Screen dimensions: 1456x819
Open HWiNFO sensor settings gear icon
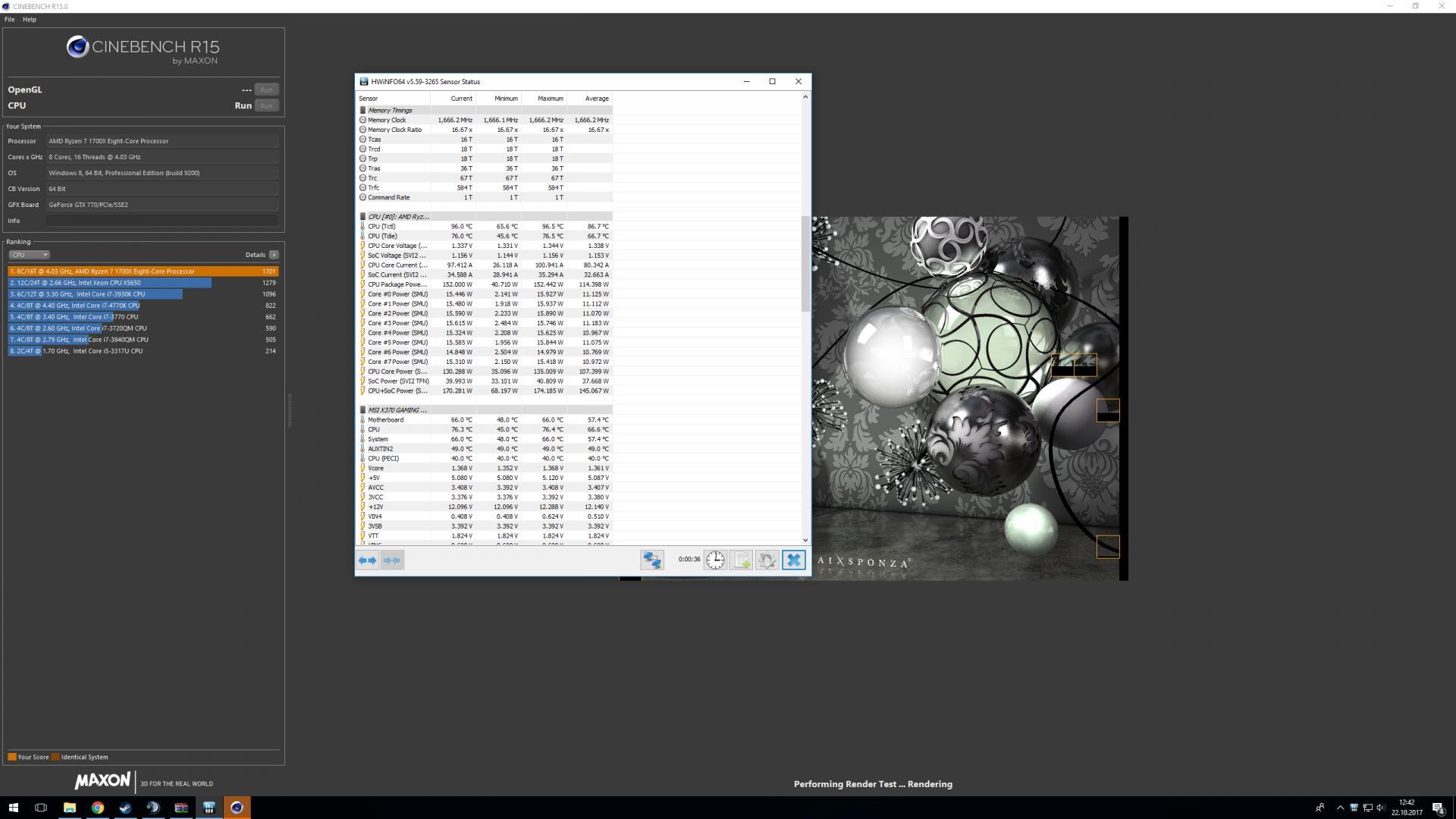[767, 560]
